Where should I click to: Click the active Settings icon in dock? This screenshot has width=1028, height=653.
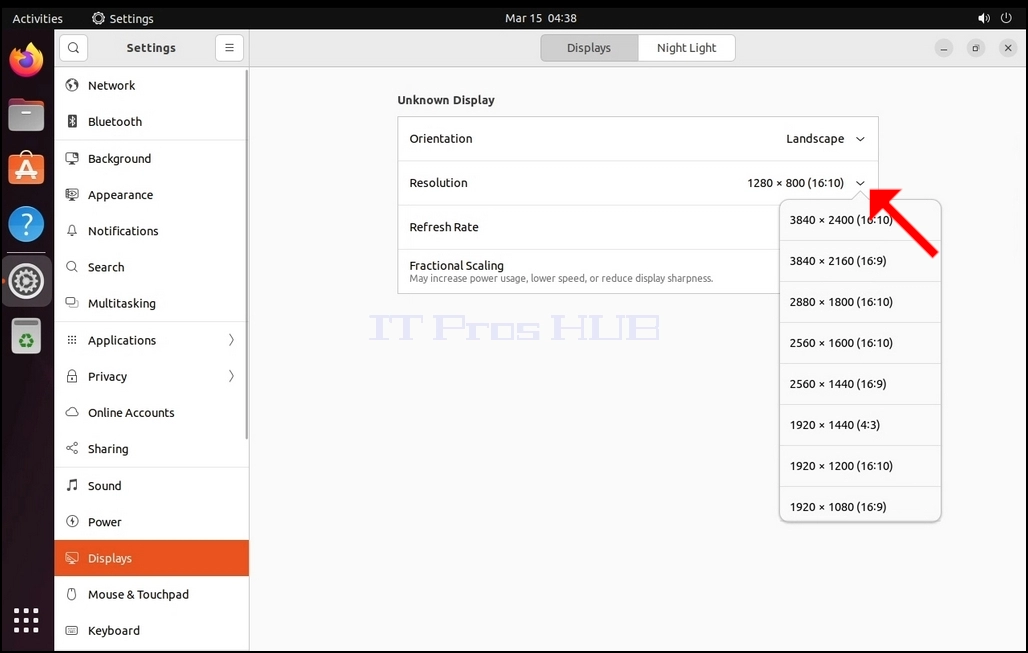coord(26,281)
